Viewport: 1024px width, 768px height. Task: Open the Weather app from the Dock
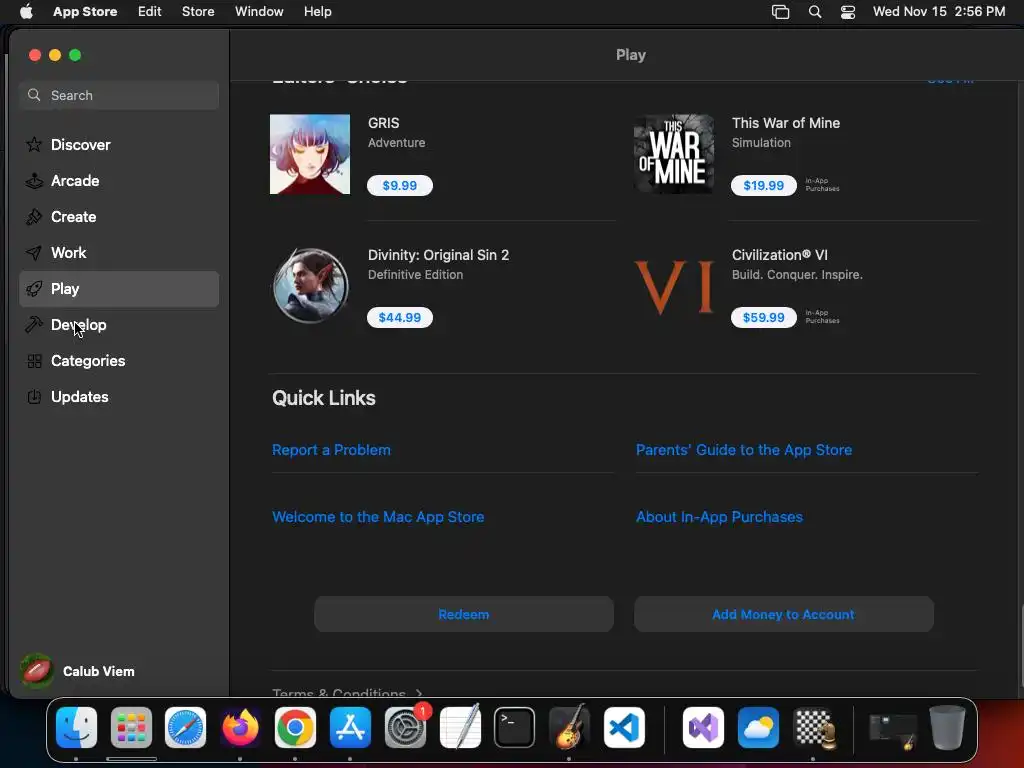pos(758,727)
